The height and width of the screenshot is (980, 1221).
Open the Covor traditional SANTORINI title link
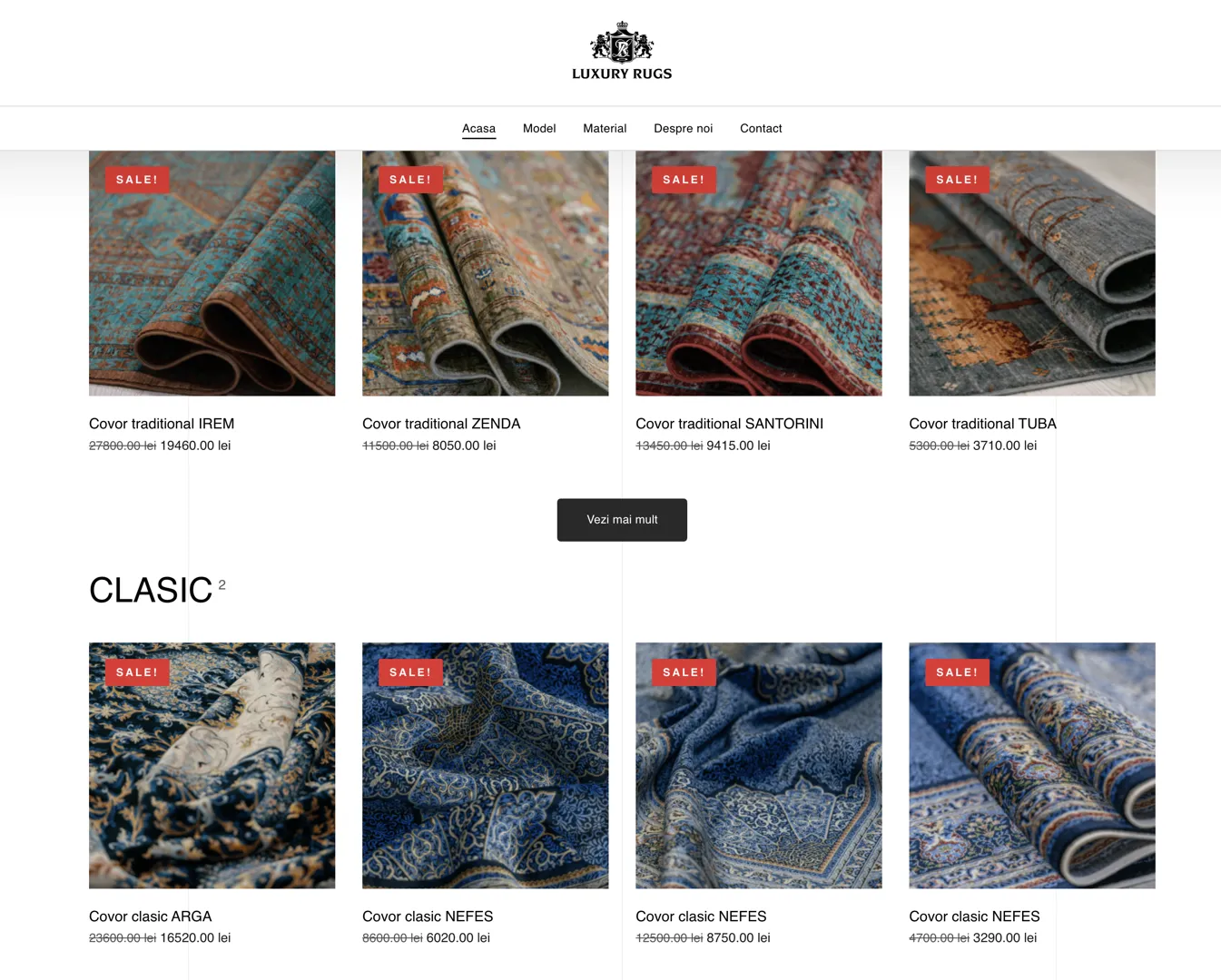729,424
